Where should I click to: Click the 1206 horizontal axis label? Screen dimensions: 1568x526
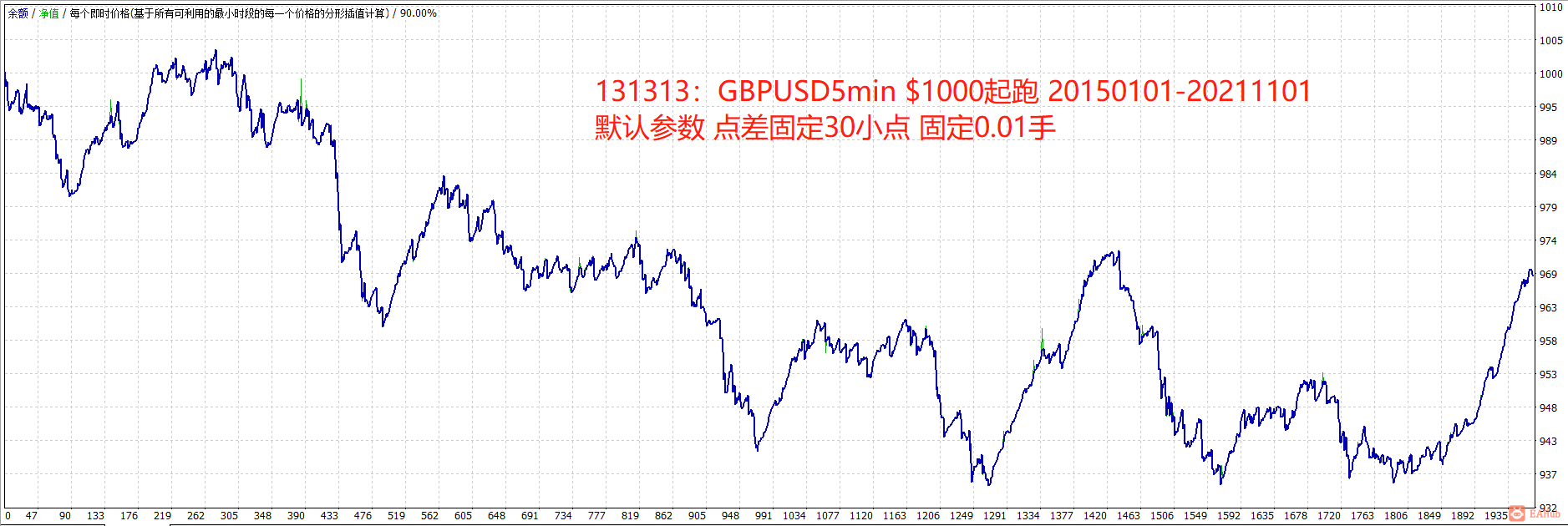coord(928,516)
